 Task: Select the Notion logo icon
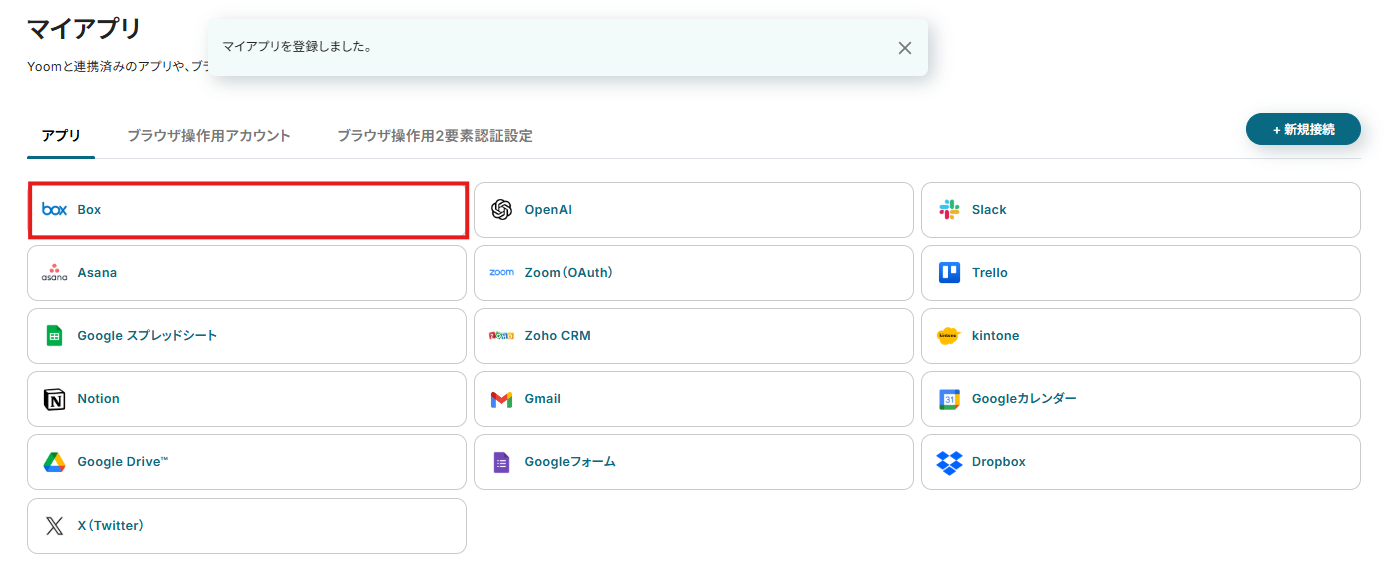pos(54,399)
